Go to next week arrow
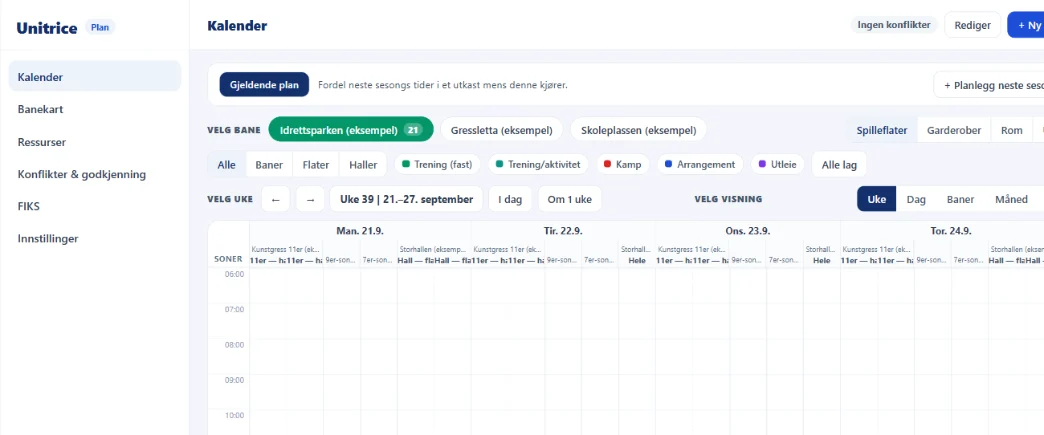The width and height of the screenshot is (1044, 435). (310, 199)
